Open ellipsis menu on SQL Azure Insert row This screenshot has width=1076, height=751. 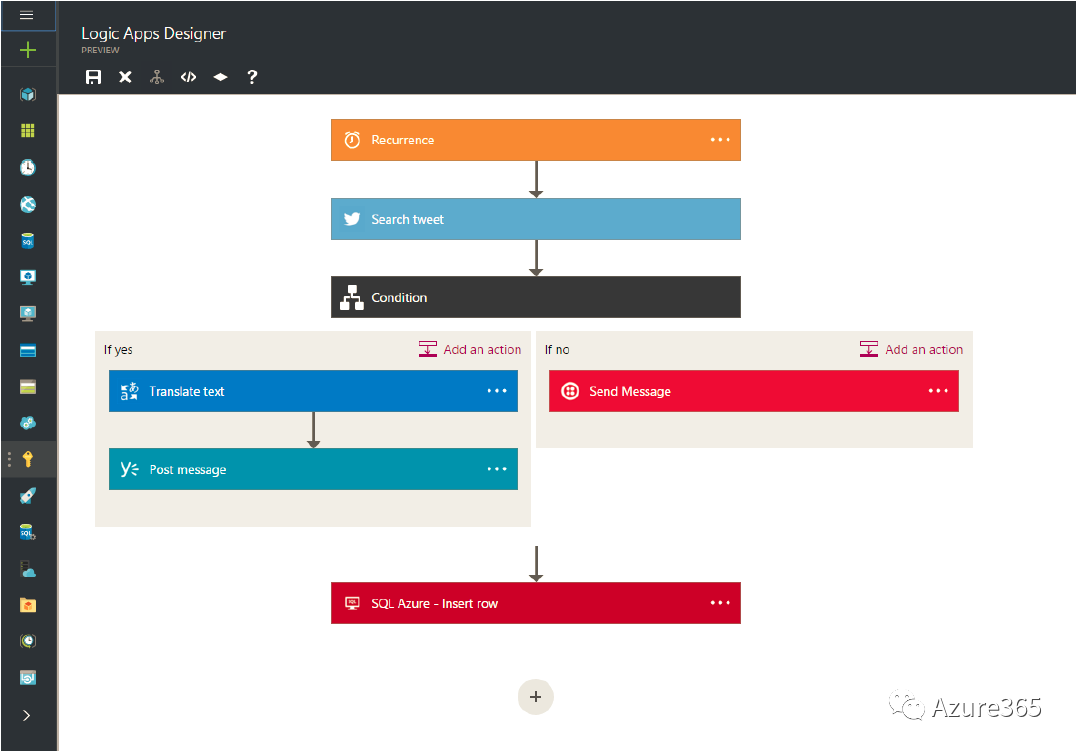pos(720,603)
